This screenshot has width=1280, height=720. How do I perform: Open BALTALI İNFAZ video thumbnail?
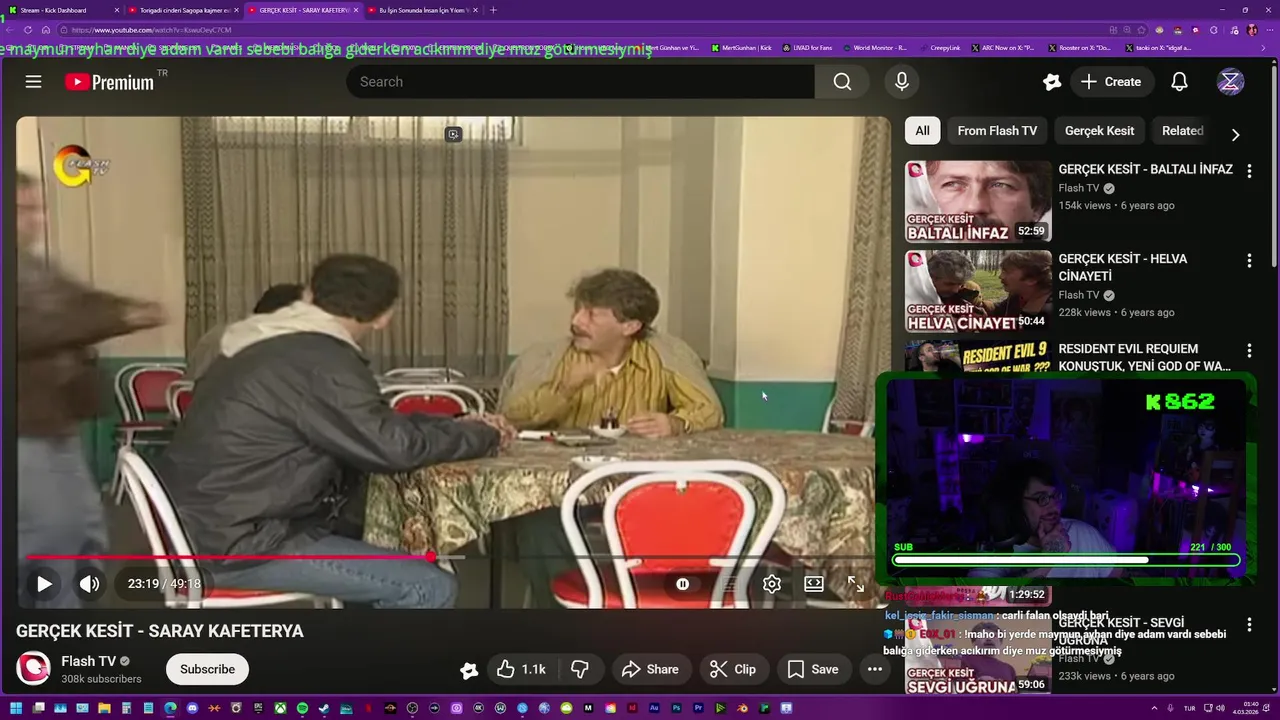978,202
